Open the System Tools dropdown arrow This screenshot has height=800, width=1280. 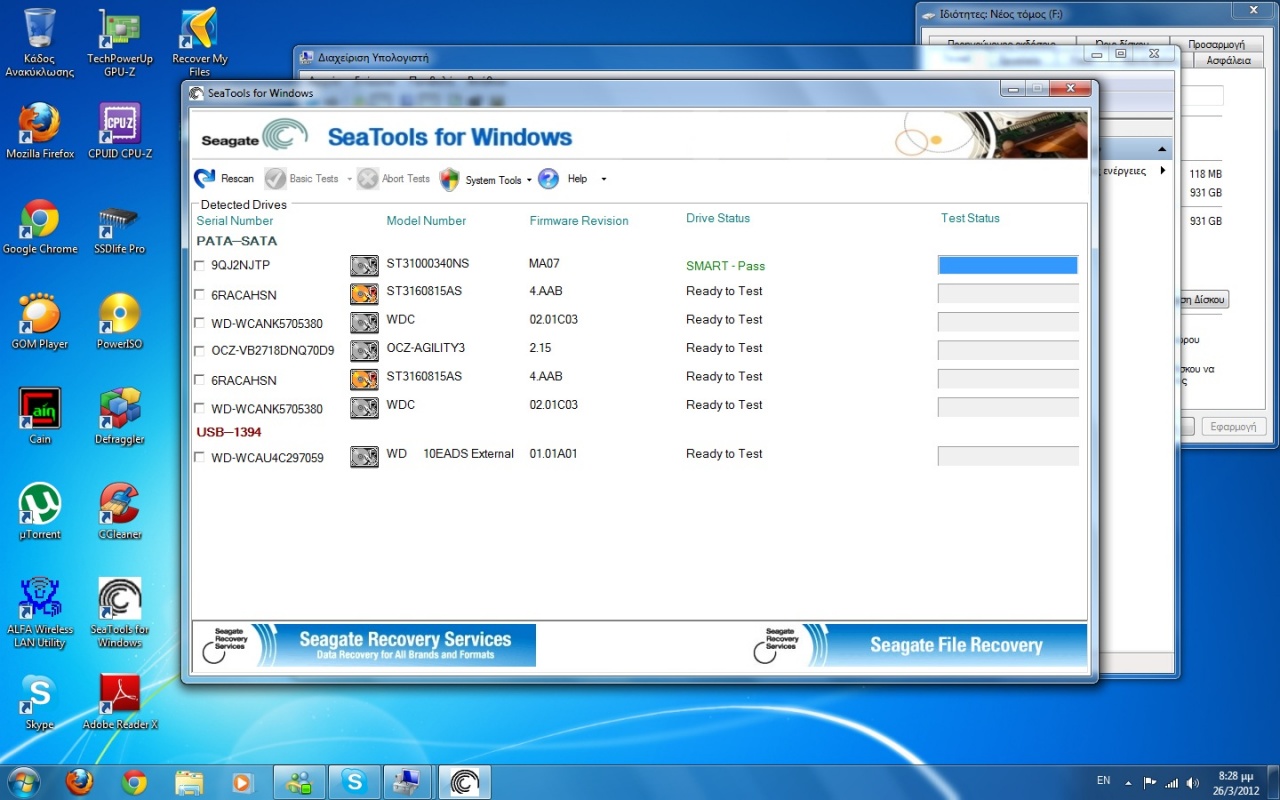[x=529, y=180]
